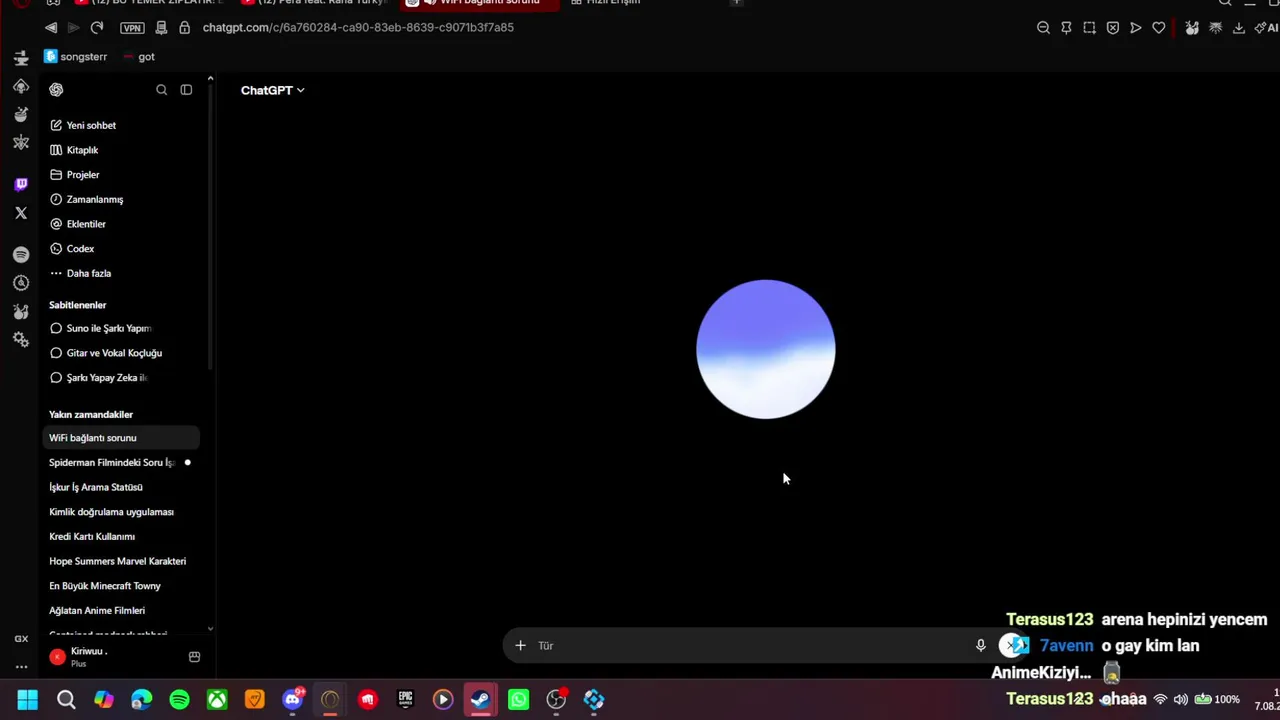
Task: Open Spotify from the taskbar
Action: [179, 700]
